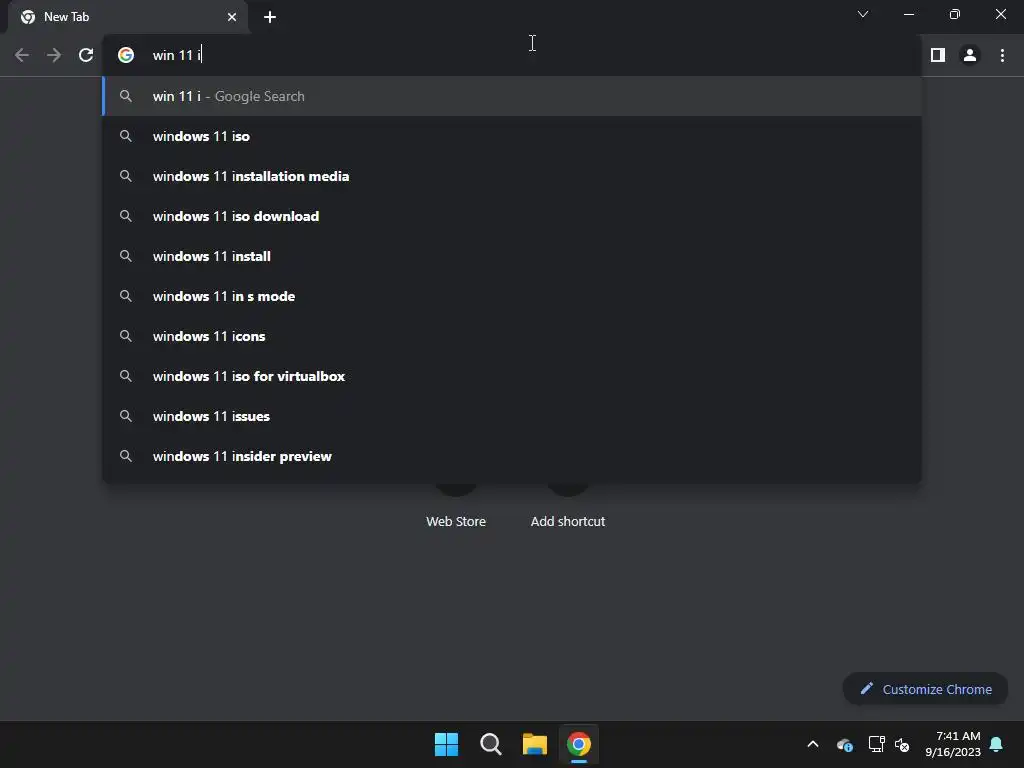Pick 'windows 11 in s mode' suggestion

pos(512,296)
